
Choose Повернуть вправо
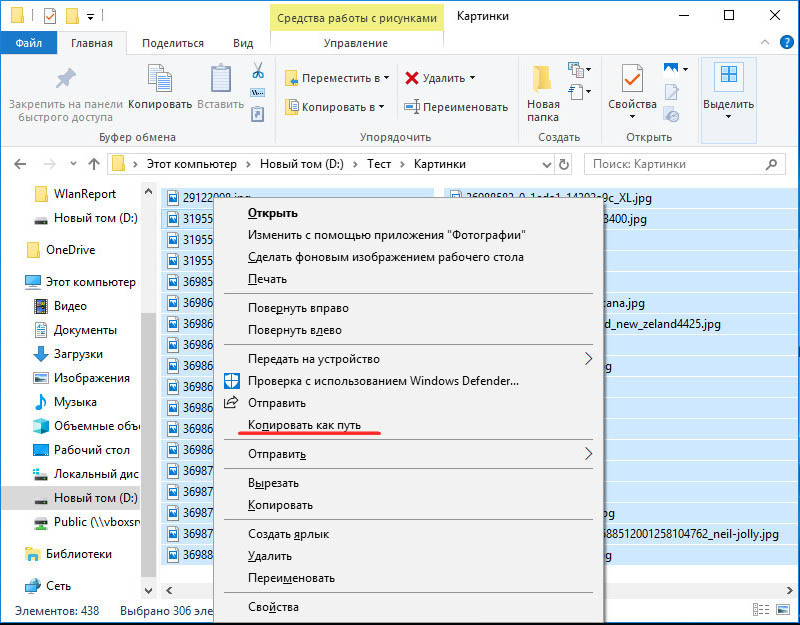[298, 308]
